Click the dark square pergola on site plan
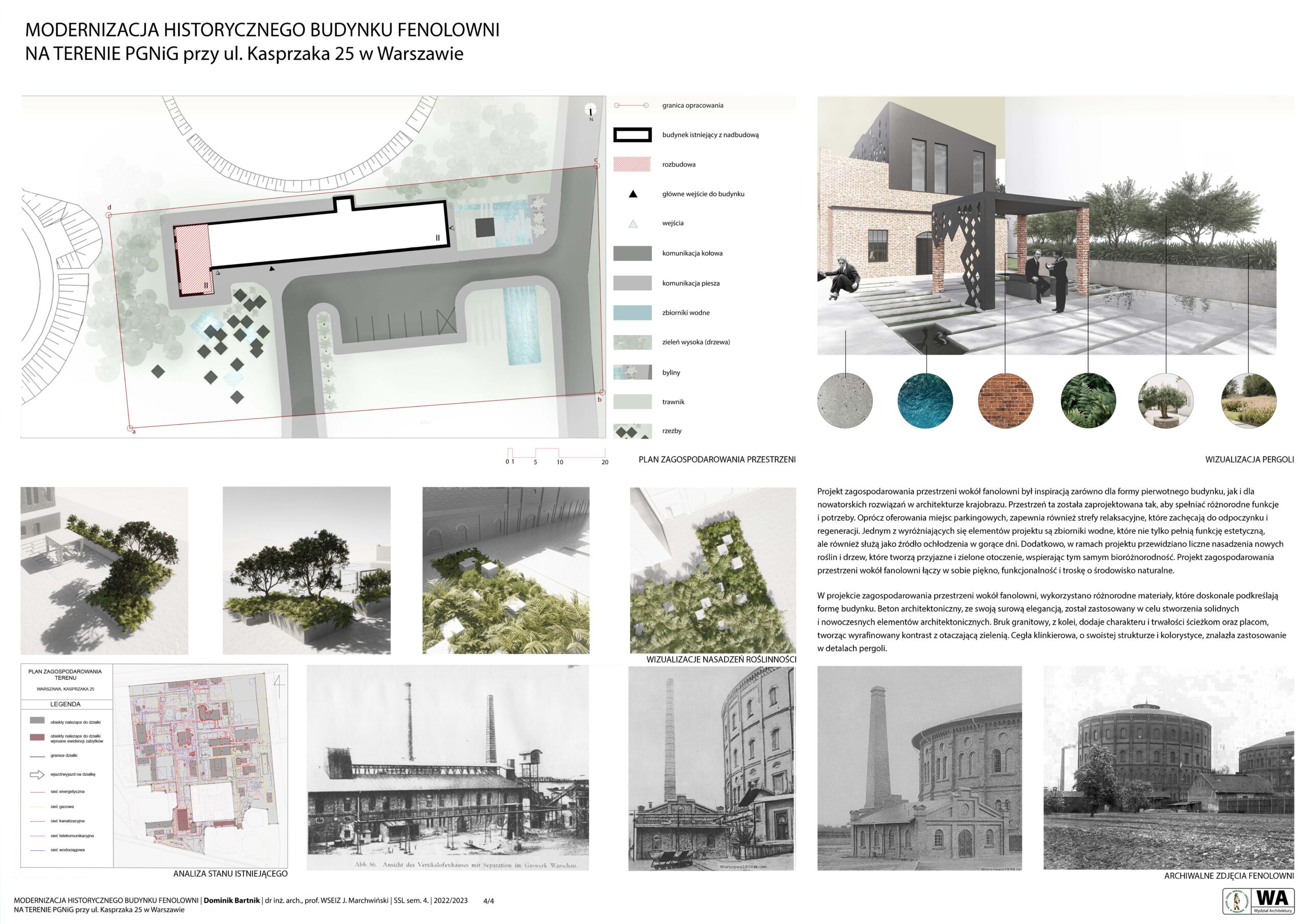This screenshot has width=1309, height=924. 485,227
